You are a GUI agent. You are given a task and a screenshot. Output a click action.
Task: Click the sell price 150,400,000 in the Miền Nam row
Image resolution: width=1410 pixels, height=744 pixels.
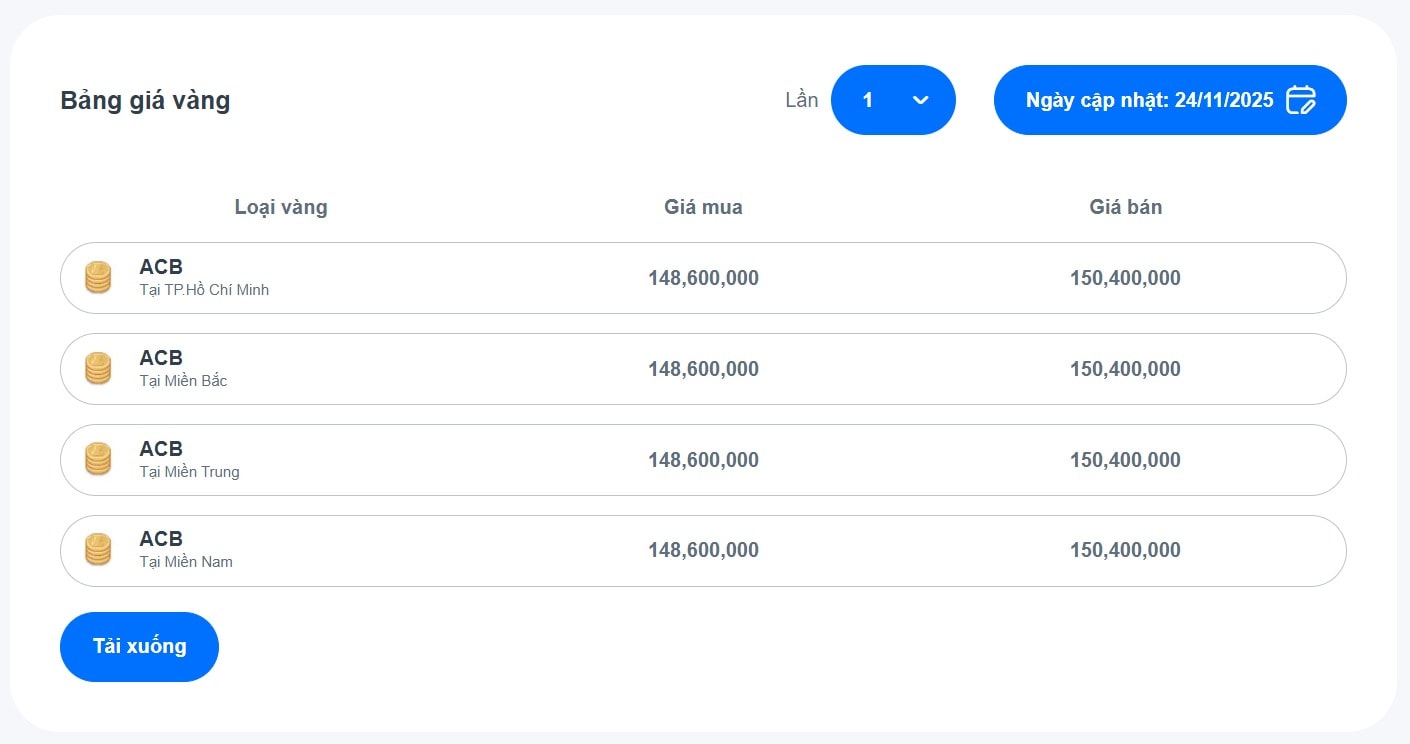1125,550
